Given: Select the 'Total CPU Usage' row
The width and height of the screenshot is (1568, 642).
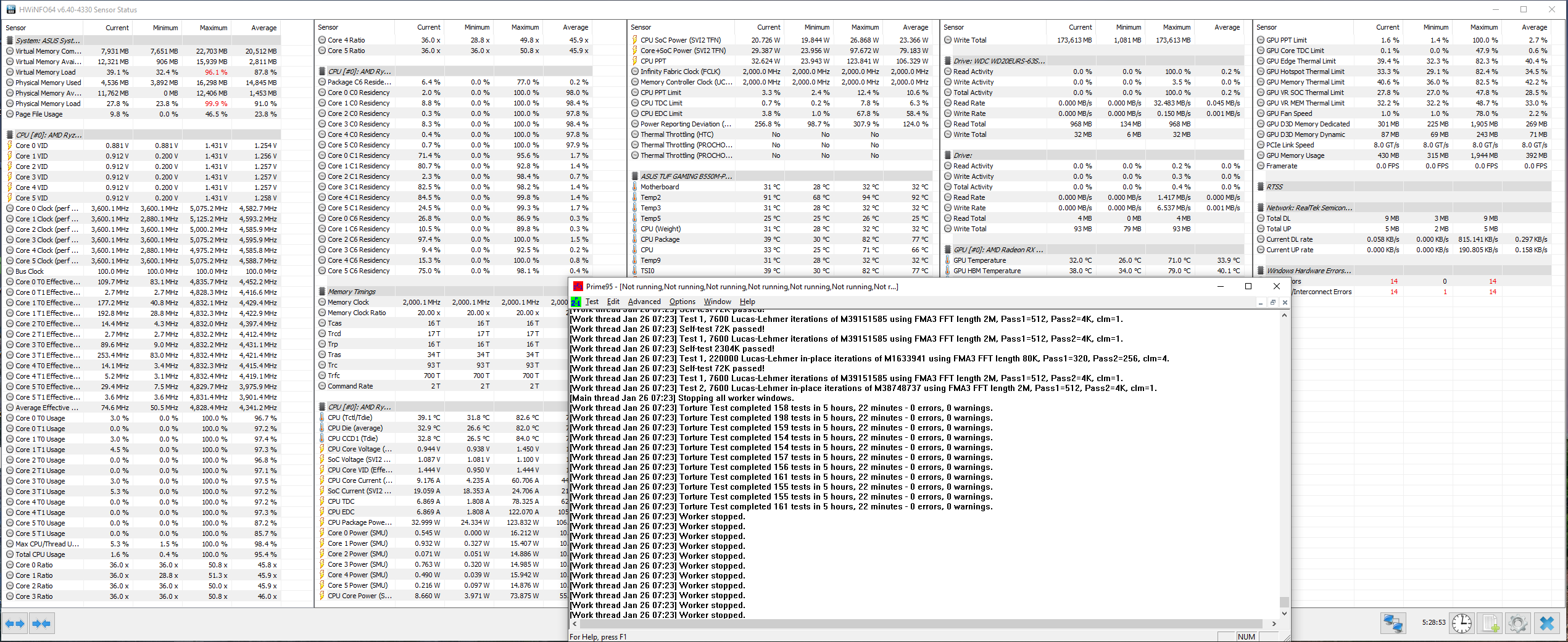Looking at the screenshot, I should [x=143, y=554].
